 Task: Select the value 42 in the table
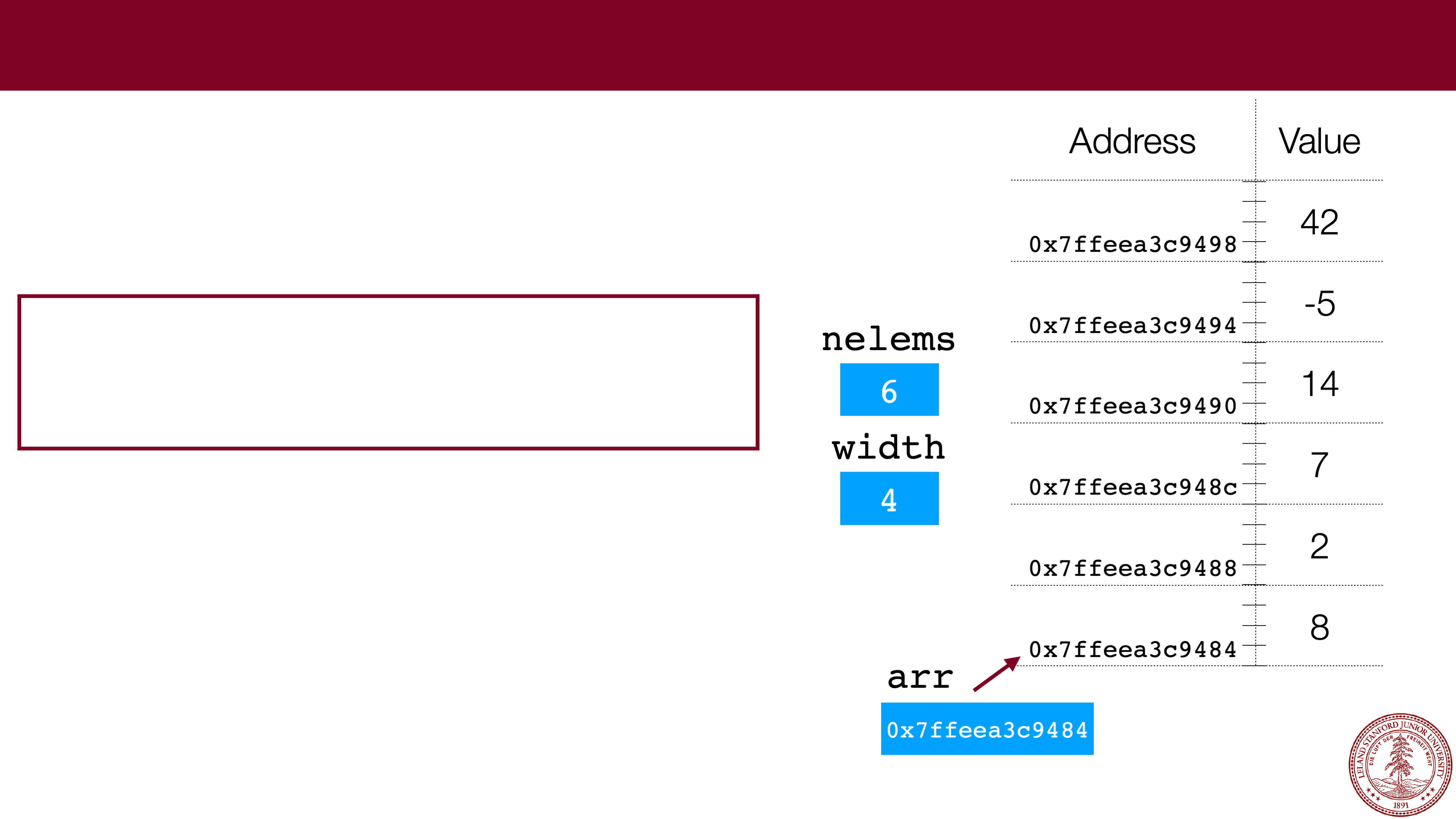click(x=1319, y=222)
